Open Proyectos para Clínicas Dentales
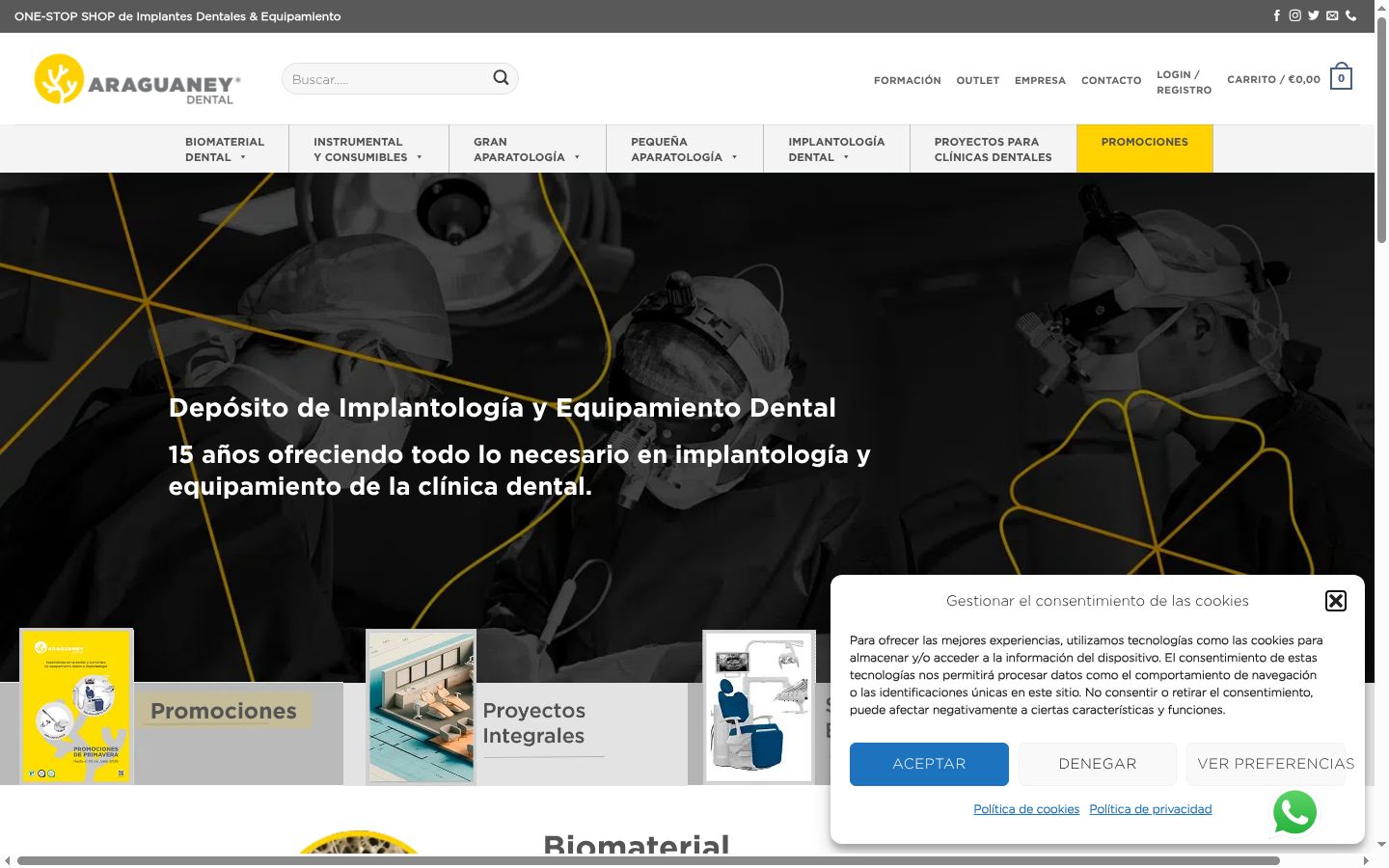This screenshot has height=868, width=1389. point(993,149)
